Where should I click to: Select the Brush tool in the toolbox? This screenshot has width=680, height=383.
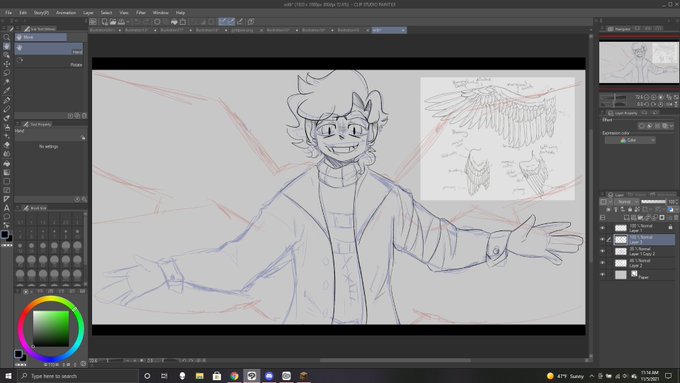7,118
